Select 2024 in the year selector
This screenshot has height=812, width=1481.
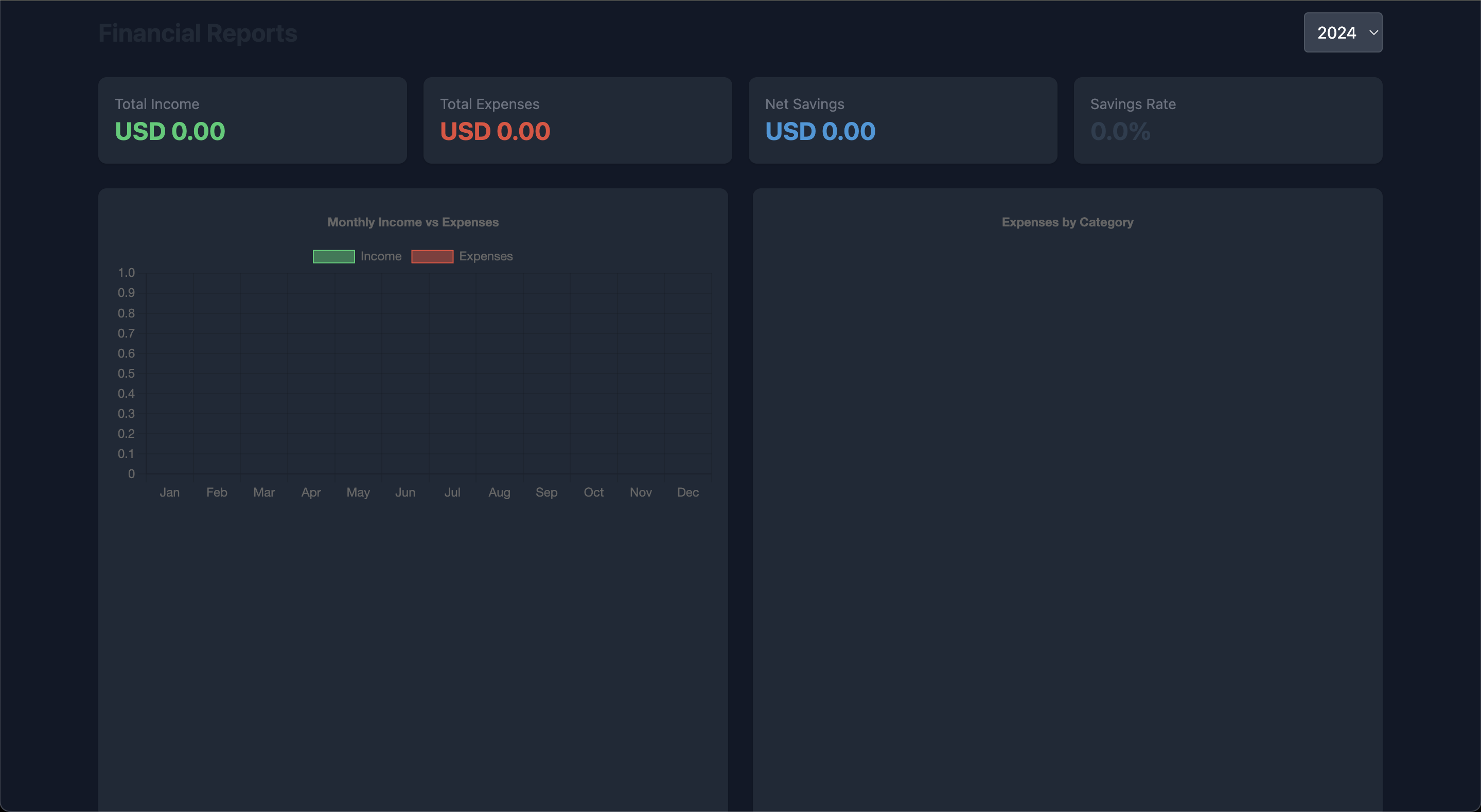(1336, 33)
